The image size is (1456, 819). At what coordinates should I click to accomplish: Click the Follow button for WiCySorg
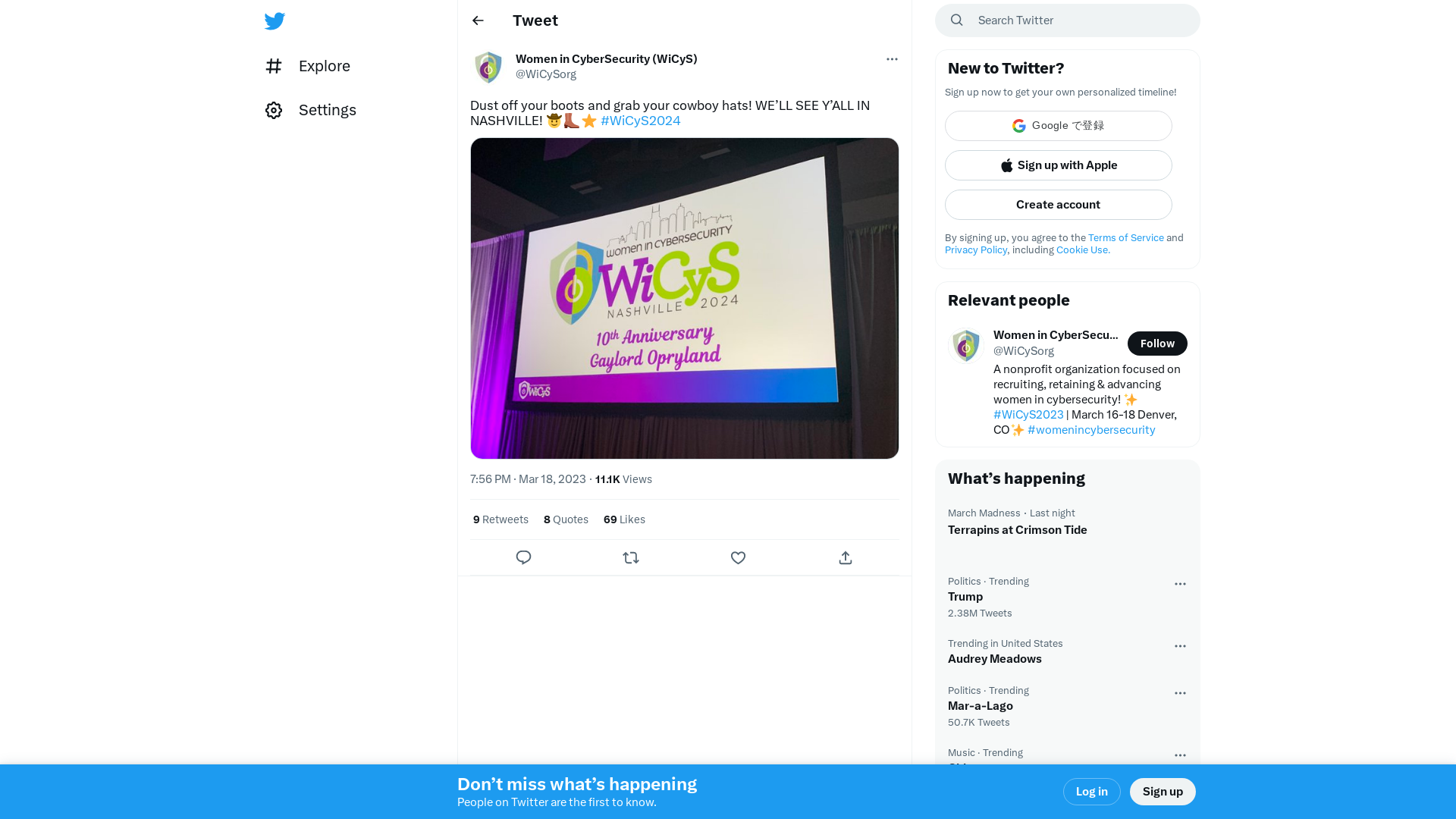[1157, 343]
